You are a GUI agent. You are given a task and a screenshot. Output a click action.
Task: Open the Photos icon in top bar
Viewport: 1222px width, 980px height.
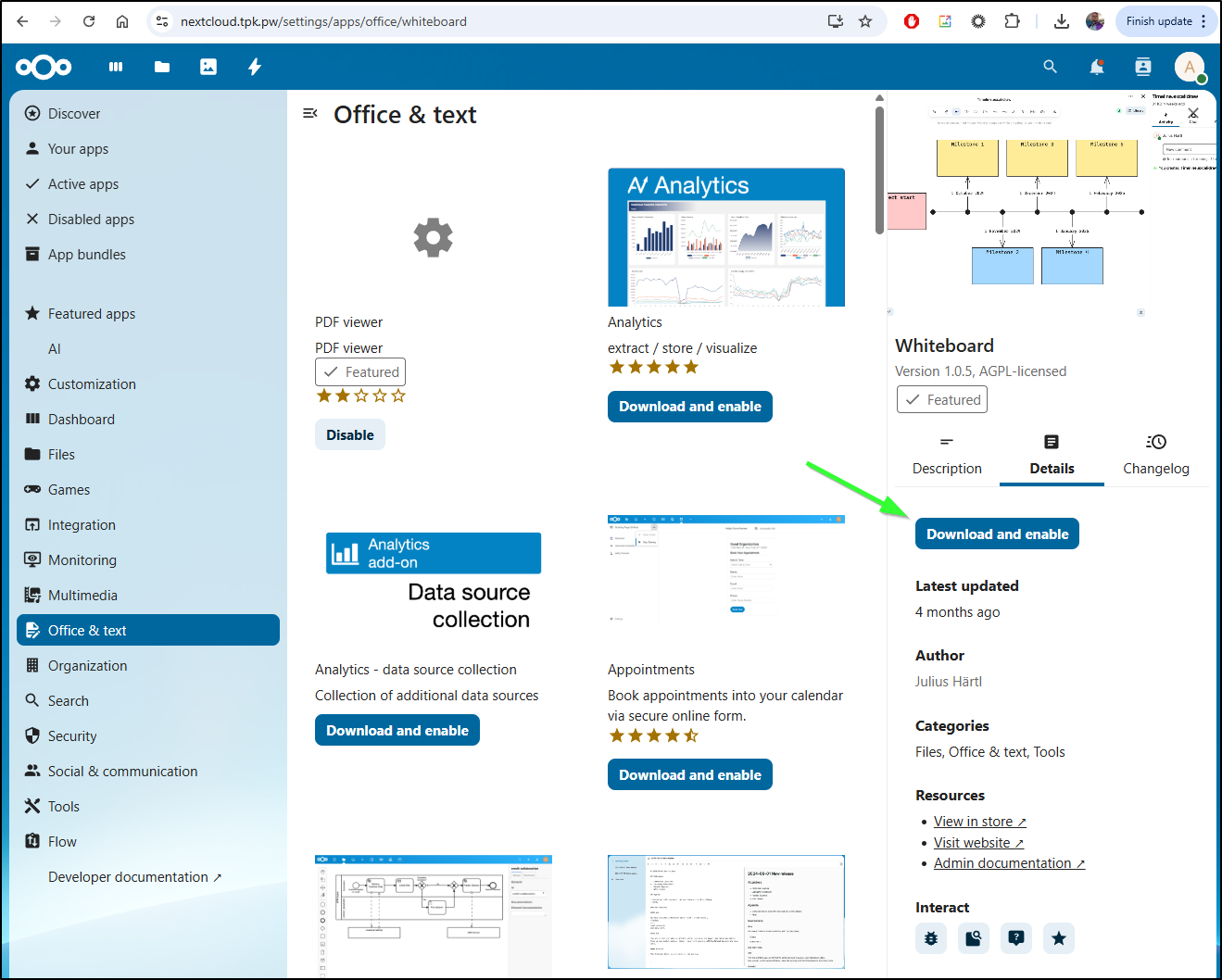tap(208, 67)
